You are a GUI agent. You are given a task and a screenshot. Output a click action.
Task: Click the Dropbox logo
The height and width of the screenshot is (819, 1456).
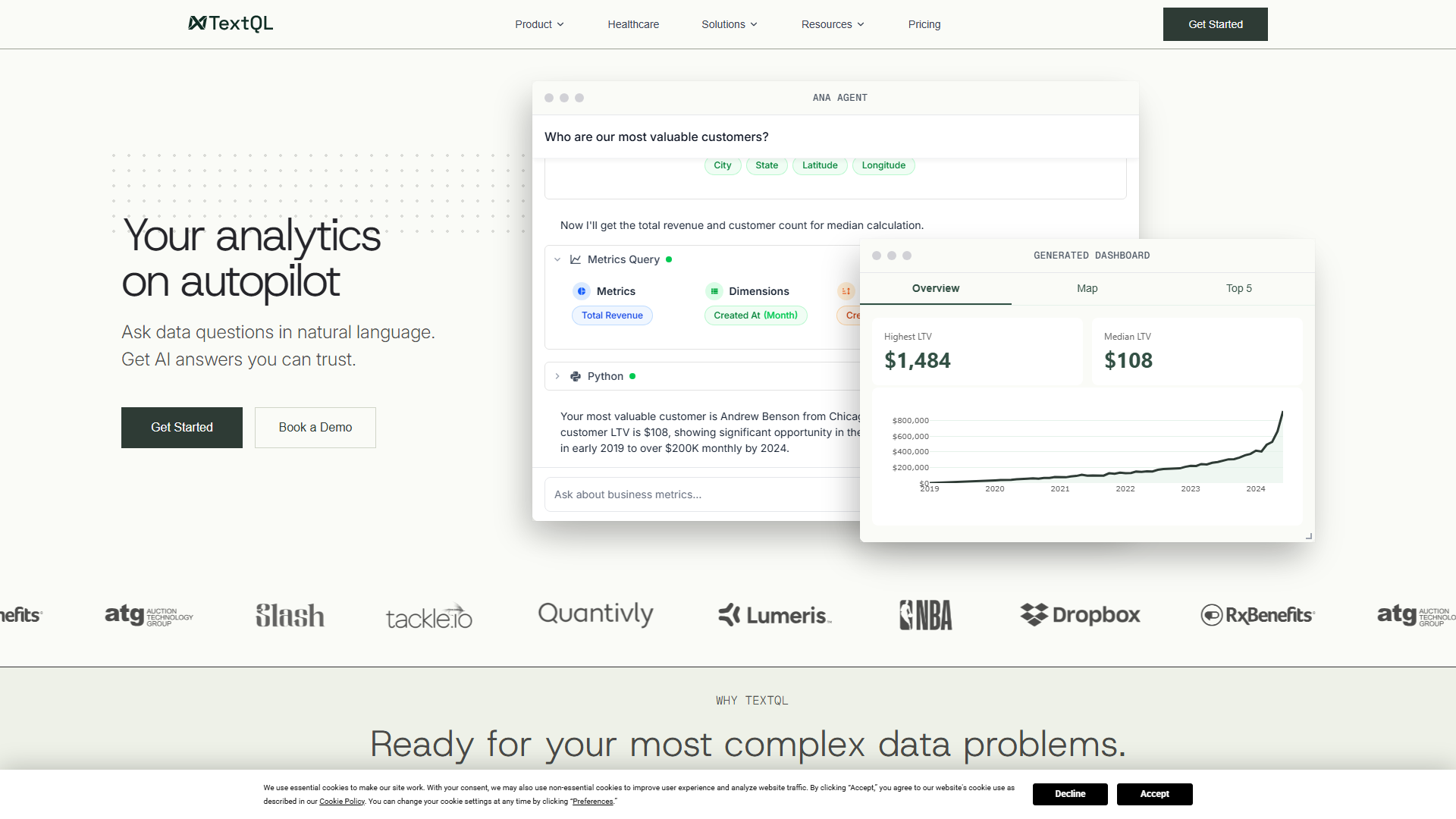[1080, 614]
